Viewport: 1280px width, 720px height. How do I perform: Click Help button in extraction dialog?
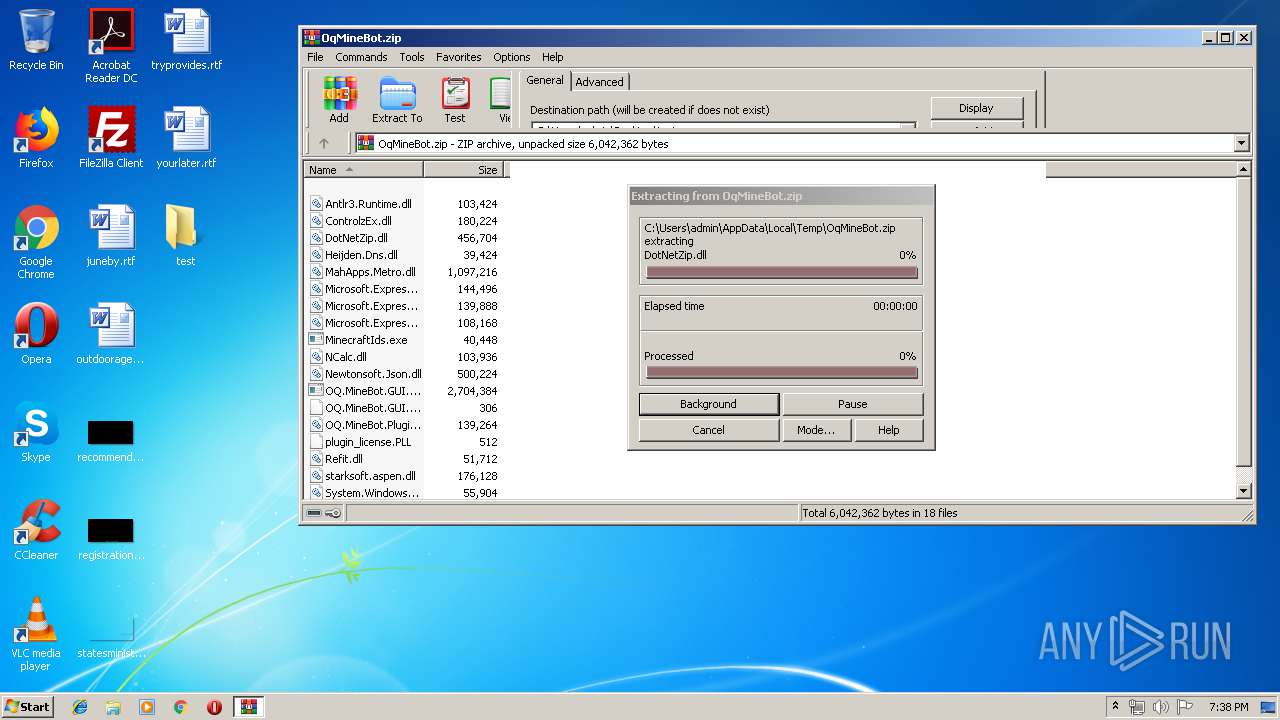point(888,430)
